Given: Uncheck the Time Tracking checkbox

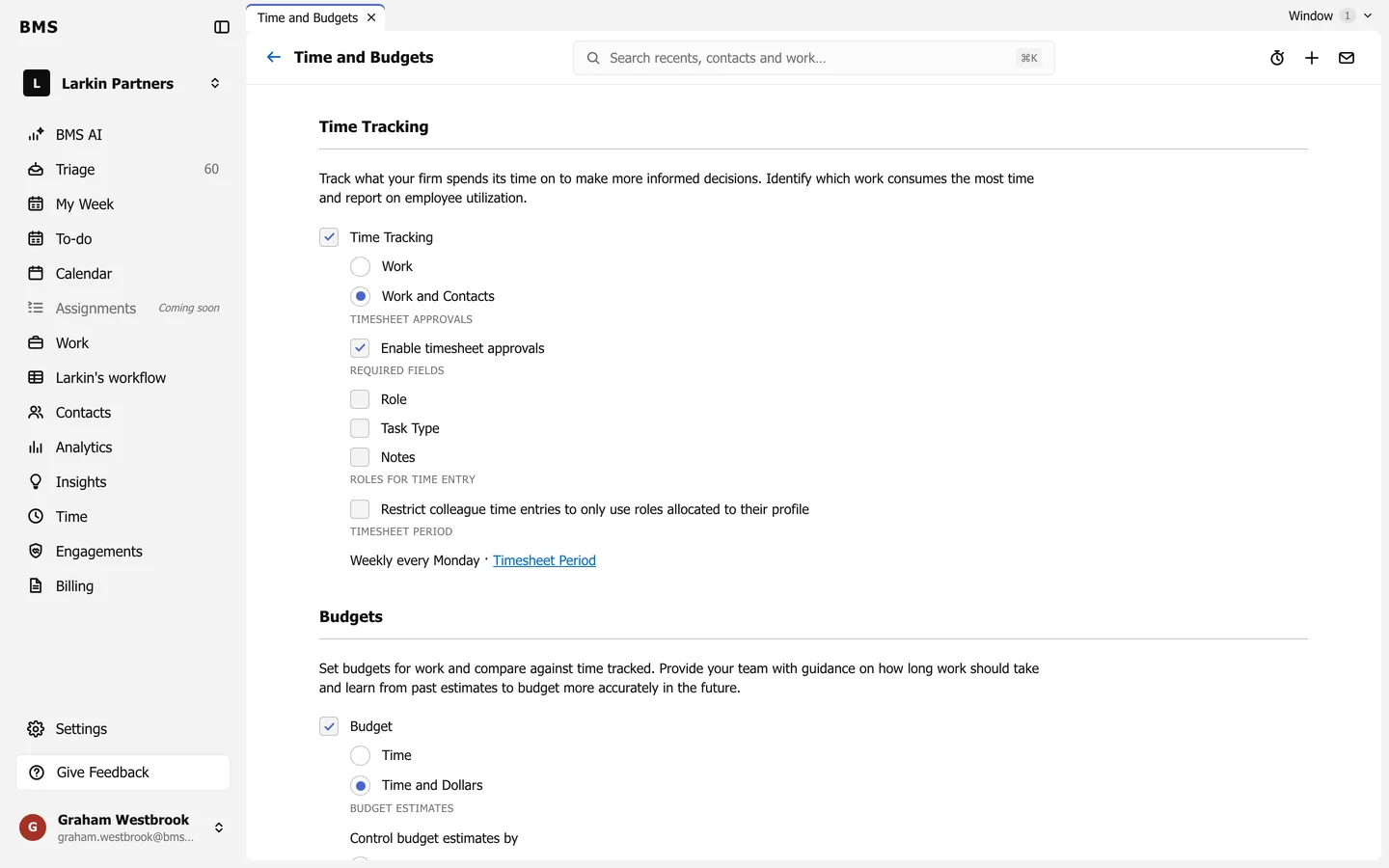Looking at the screenshot, I should pos(329,237).
